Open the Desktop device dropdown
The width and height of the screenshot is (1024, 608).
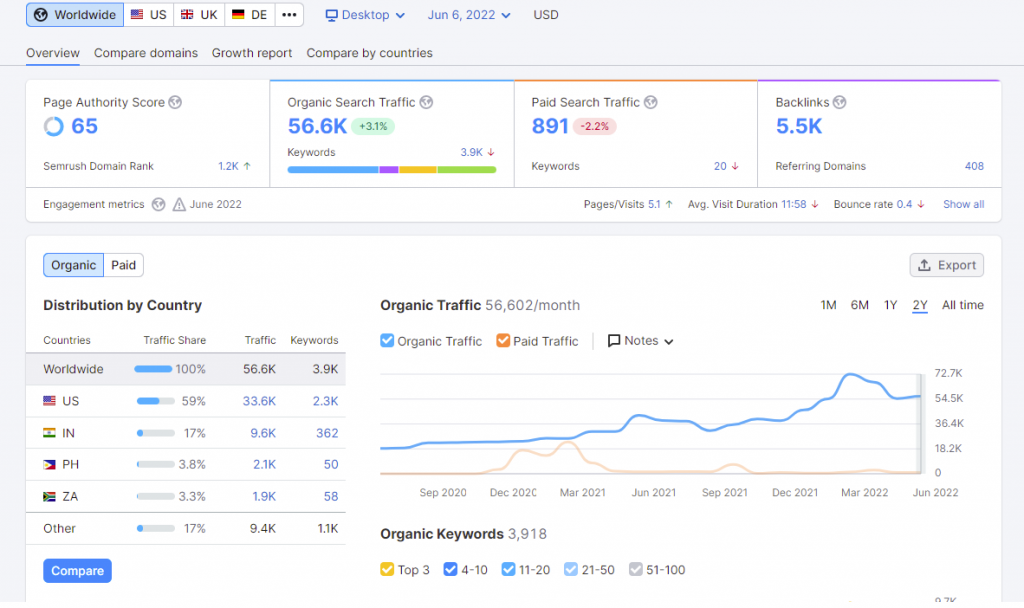click(x=365, y=15)
